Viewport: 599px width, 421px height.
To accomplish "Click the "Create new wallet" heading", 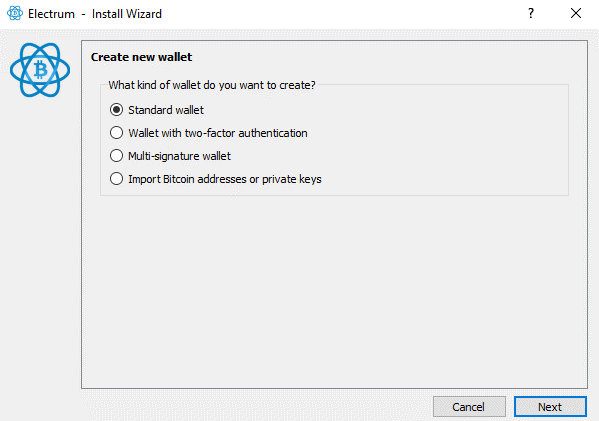I will (x=141, y=57).
